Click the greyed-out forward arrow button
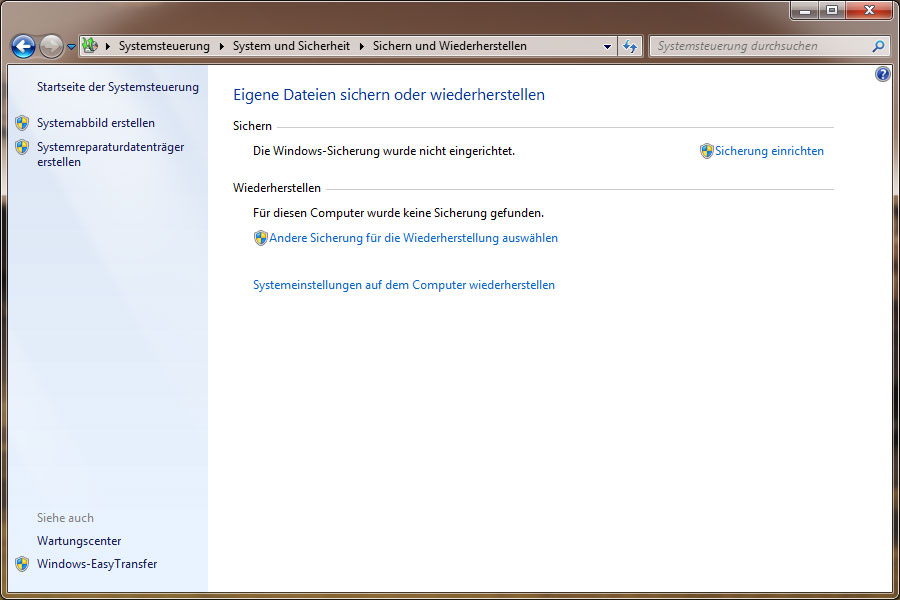 (51, 47)
